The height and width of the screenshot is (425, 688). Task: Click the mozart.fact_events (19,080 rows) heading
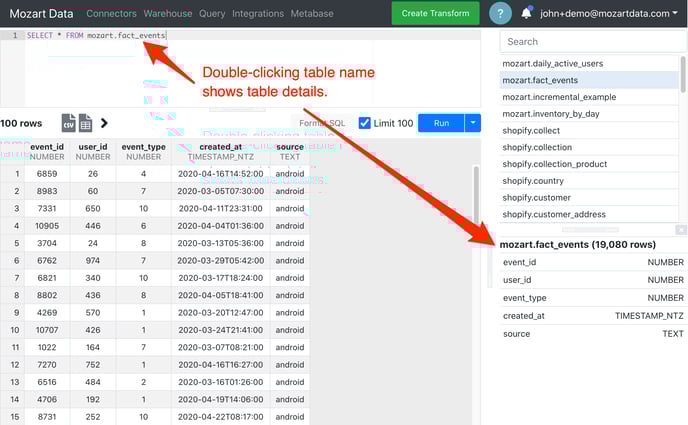coord(577,245)
